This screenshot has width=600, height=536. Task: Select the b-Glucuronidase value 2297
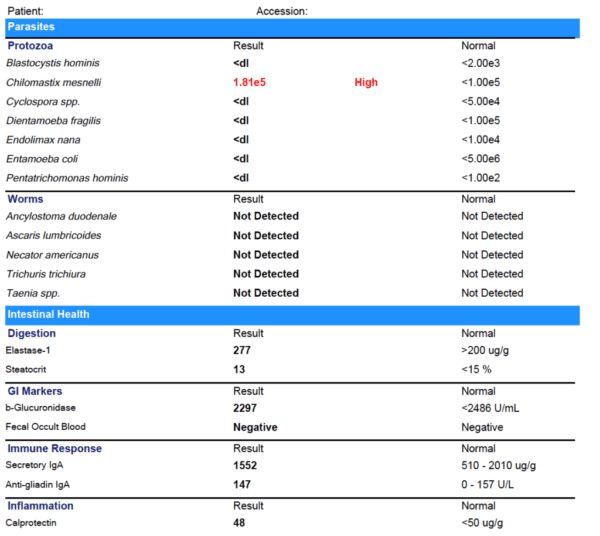click(246, 408)
